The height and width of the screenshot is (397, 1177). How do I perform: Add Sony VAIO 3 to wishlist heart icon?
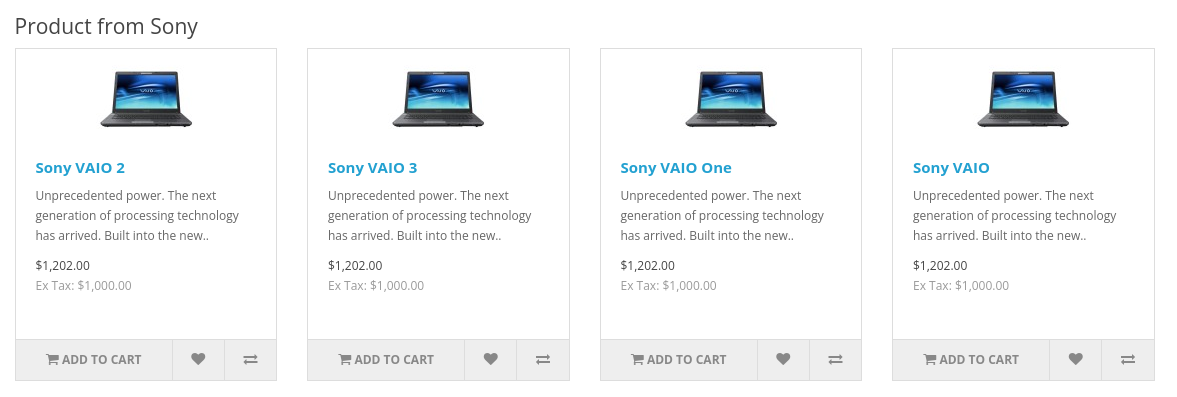pos(490,359)
